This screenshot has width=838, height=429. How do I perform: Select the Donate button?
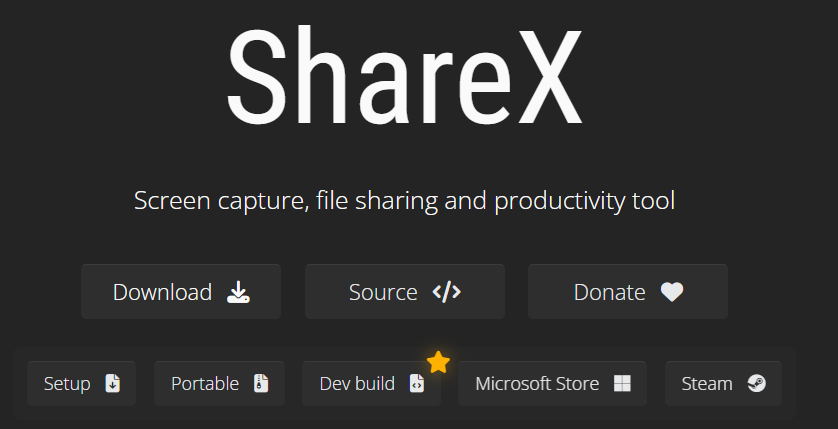click(x=628, y=292)
